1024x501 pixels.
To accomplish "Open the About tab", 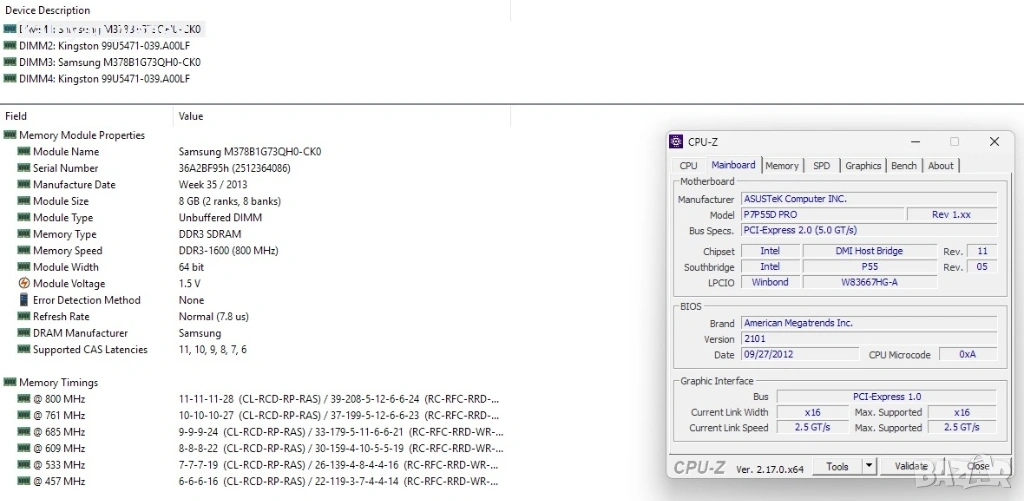I will pos(940,166).
